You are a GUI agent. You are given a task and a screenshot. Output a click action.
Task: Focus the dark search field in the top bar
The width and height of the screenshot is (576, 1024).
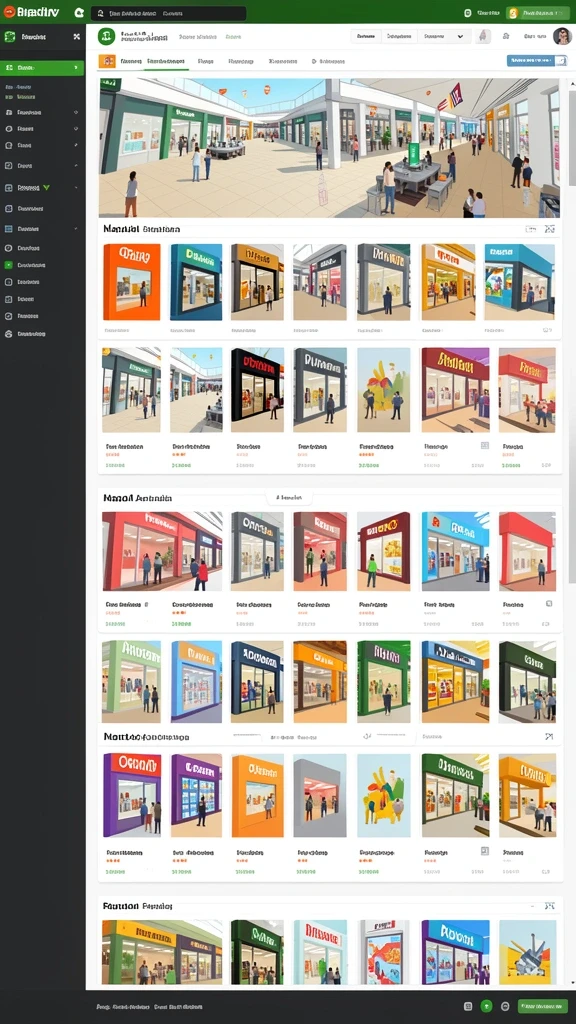tap(168, 13)
